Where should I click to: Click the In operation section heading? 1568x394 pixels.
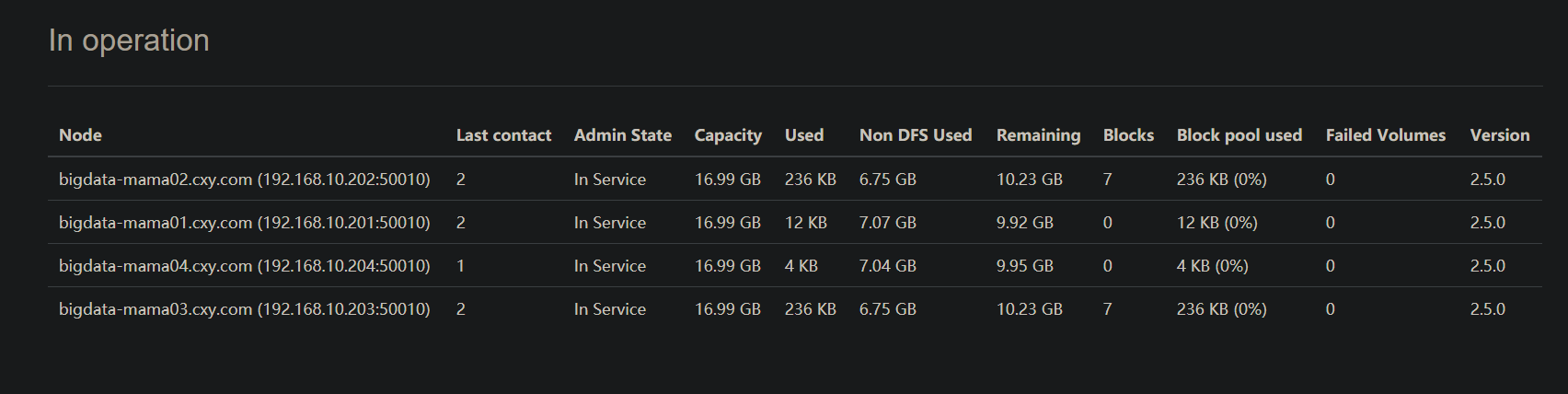[129, 41]
